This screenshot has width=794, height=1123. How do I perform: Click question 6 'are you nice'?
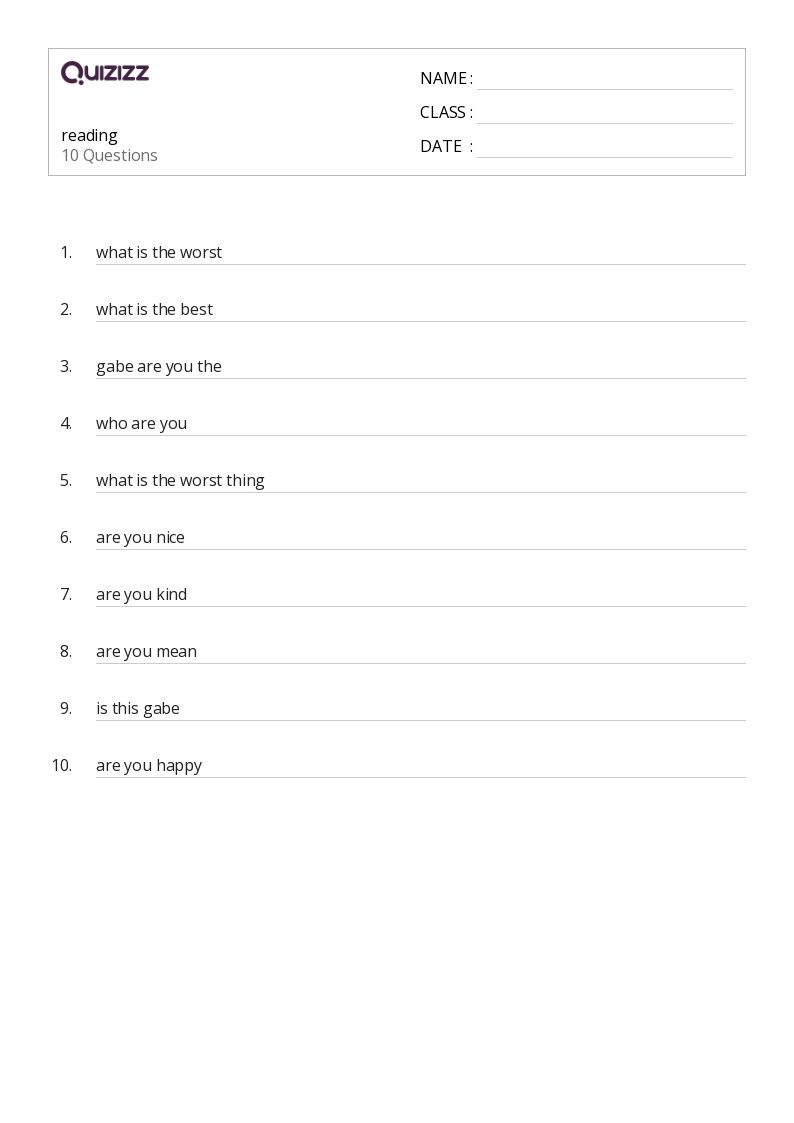point(140,537)
